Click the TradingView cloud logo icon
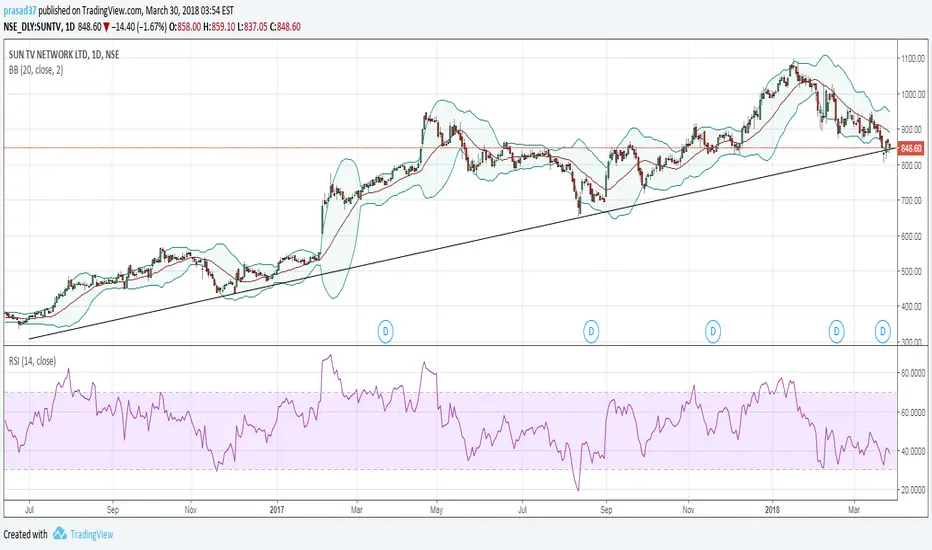 coord(59,533)
